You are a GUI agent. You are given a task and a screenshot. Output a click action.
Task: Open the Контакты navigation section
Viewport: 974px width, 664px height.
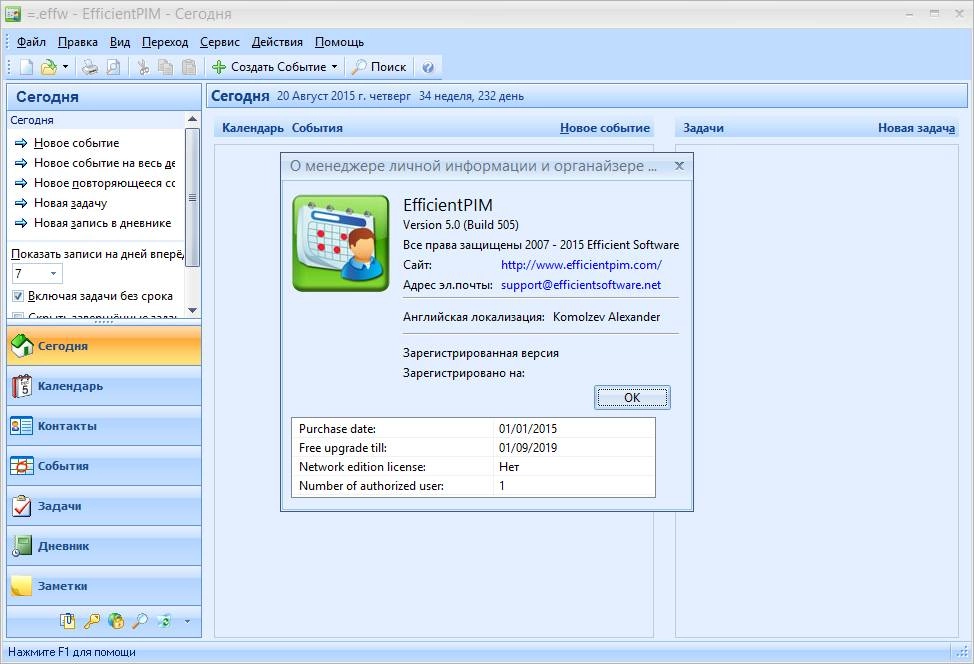pos(104,426)
